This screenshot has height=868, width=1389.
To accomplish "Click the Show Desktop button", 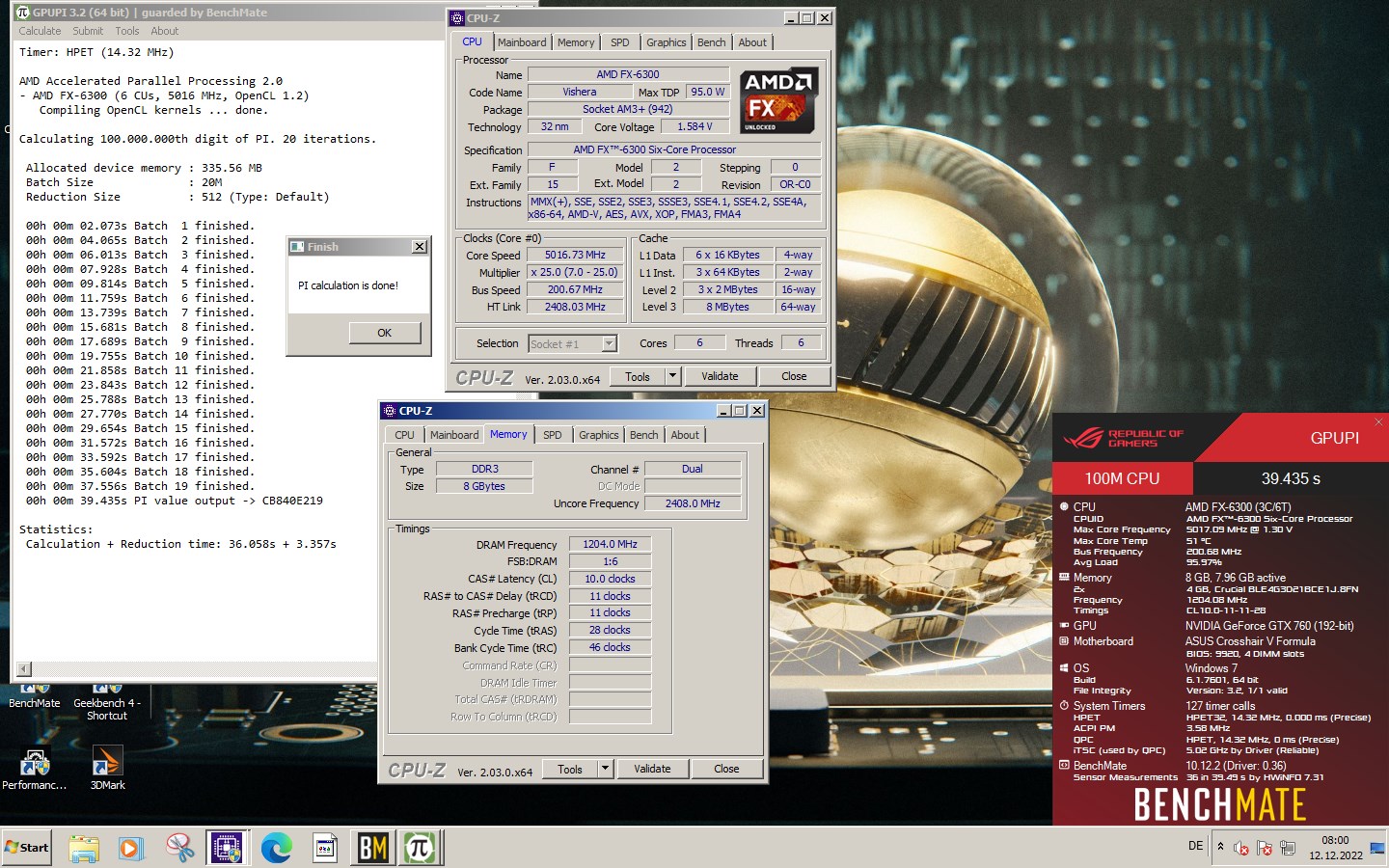I will pyautogui.click(x=1377, y=848).
